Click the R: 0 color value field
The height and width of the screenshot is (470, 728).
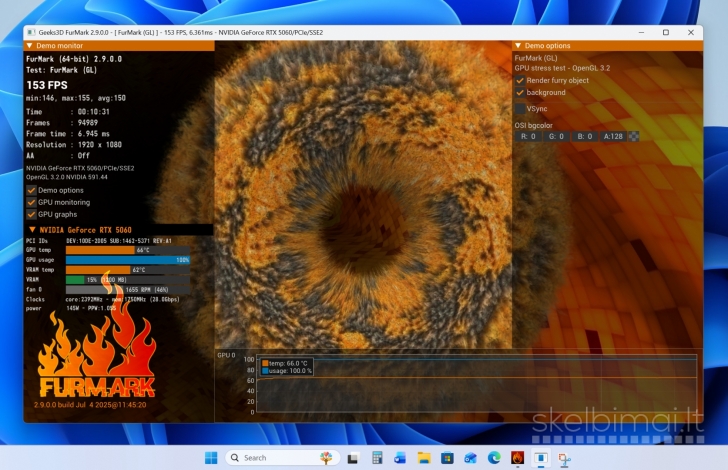528,136
